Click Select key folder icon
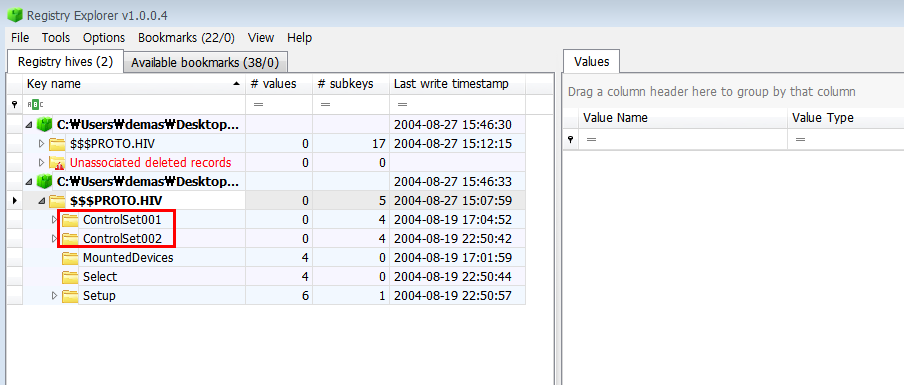Image resolution: width=904 pixels, height=385 pixels. 70,277
